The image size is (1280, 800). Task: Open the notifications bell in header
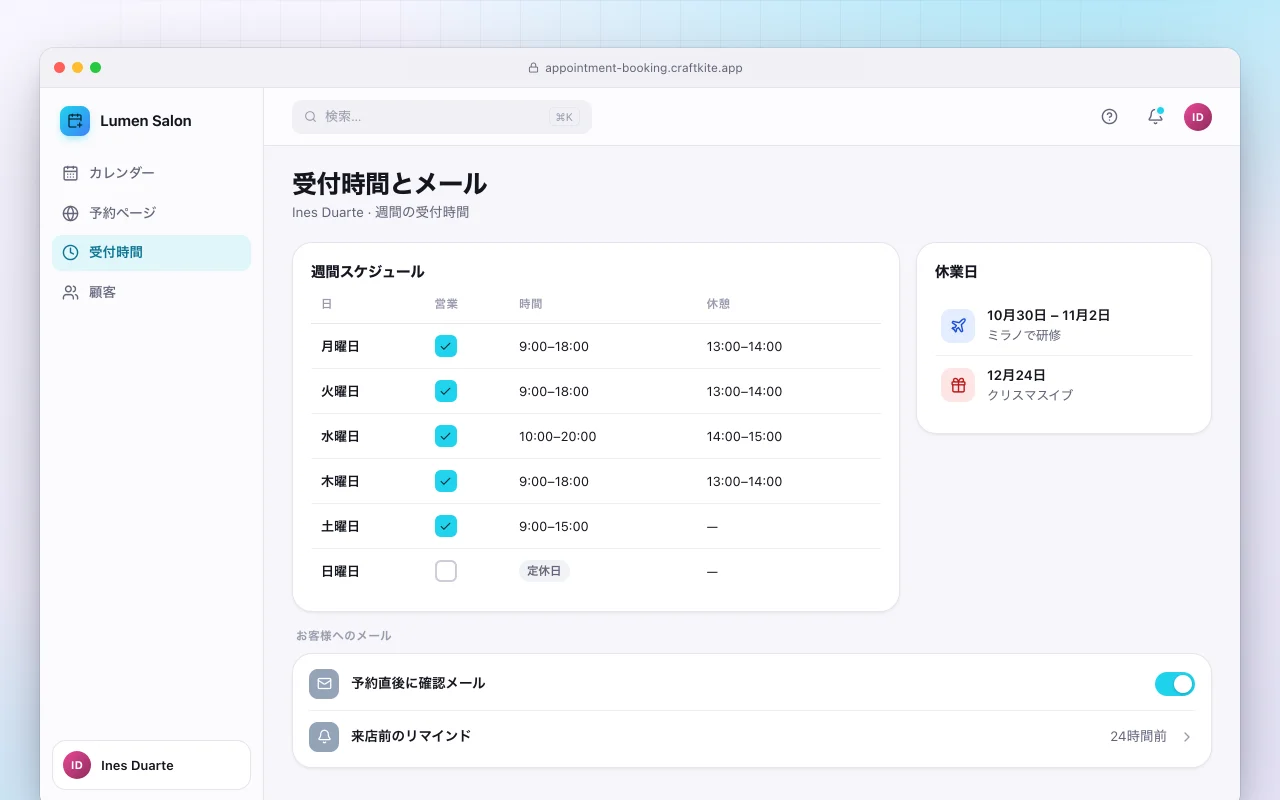coord(1155,117)
